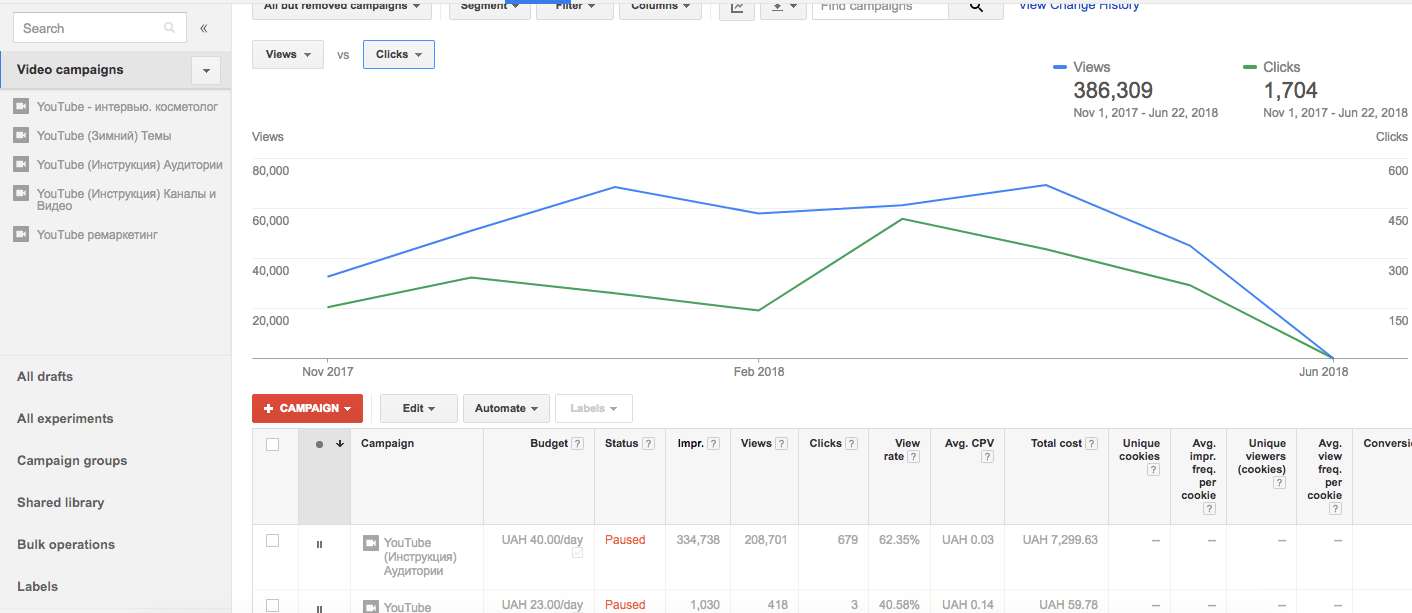The width and height of the screenshot is (1412, 613).
Task: Click the download report icon
Action: point(784,7)
